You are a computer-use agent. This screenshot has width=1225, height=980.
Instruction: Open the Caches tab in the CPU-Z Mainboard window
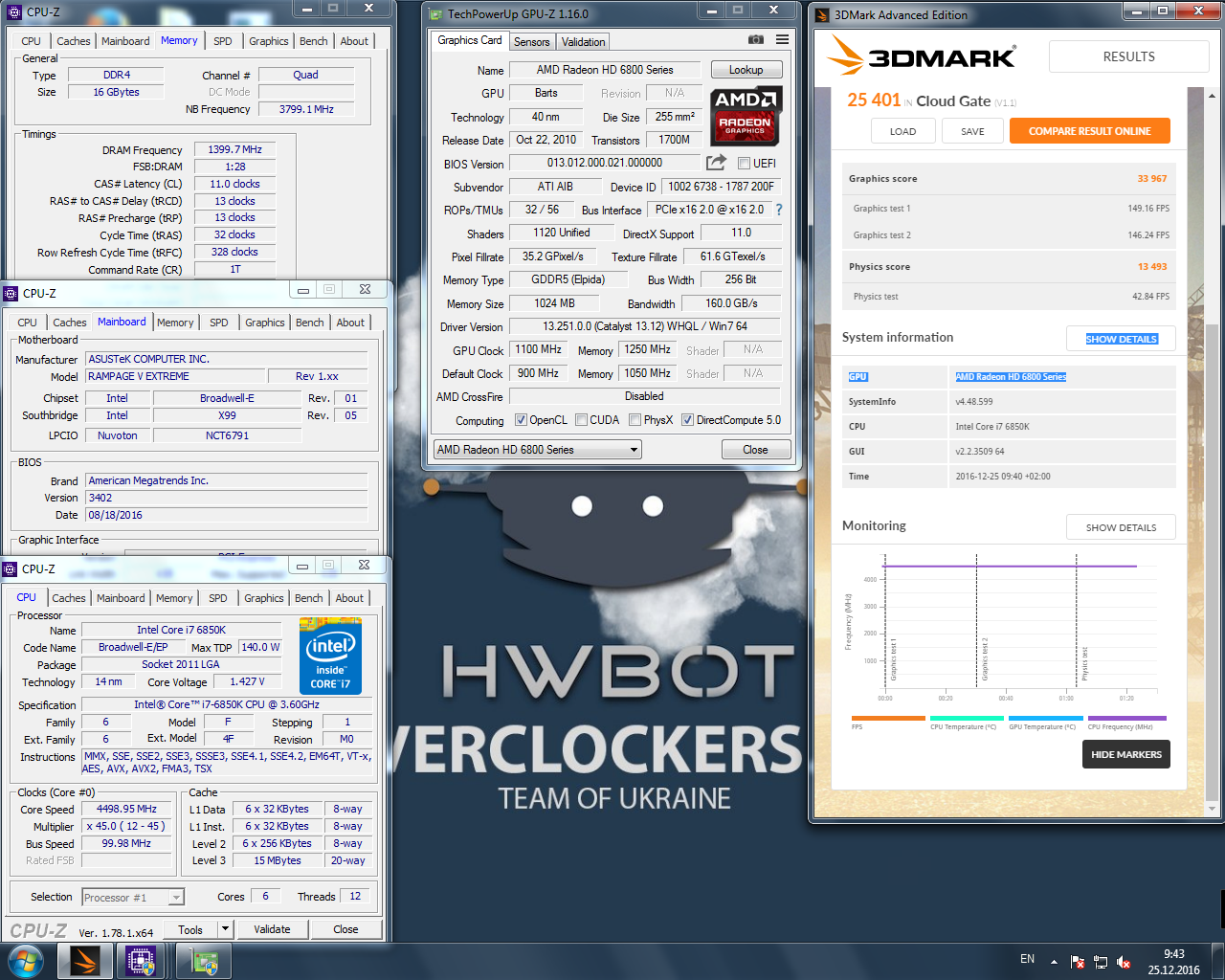(70, 323)
